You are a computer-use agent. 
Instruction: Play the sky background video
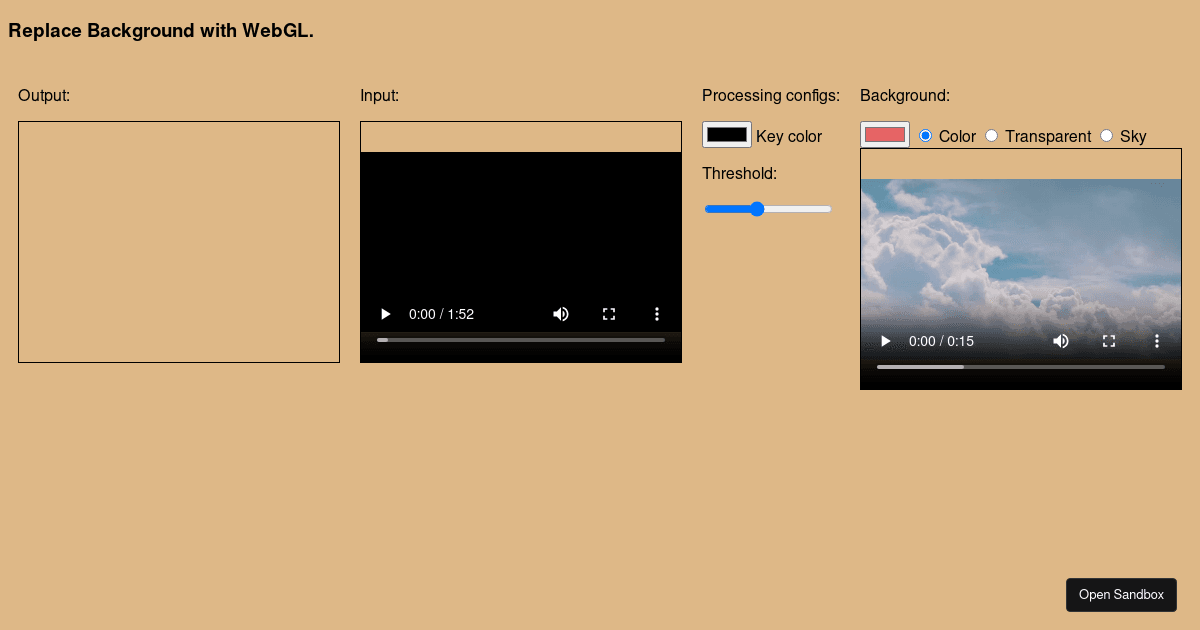click(885, 341)
